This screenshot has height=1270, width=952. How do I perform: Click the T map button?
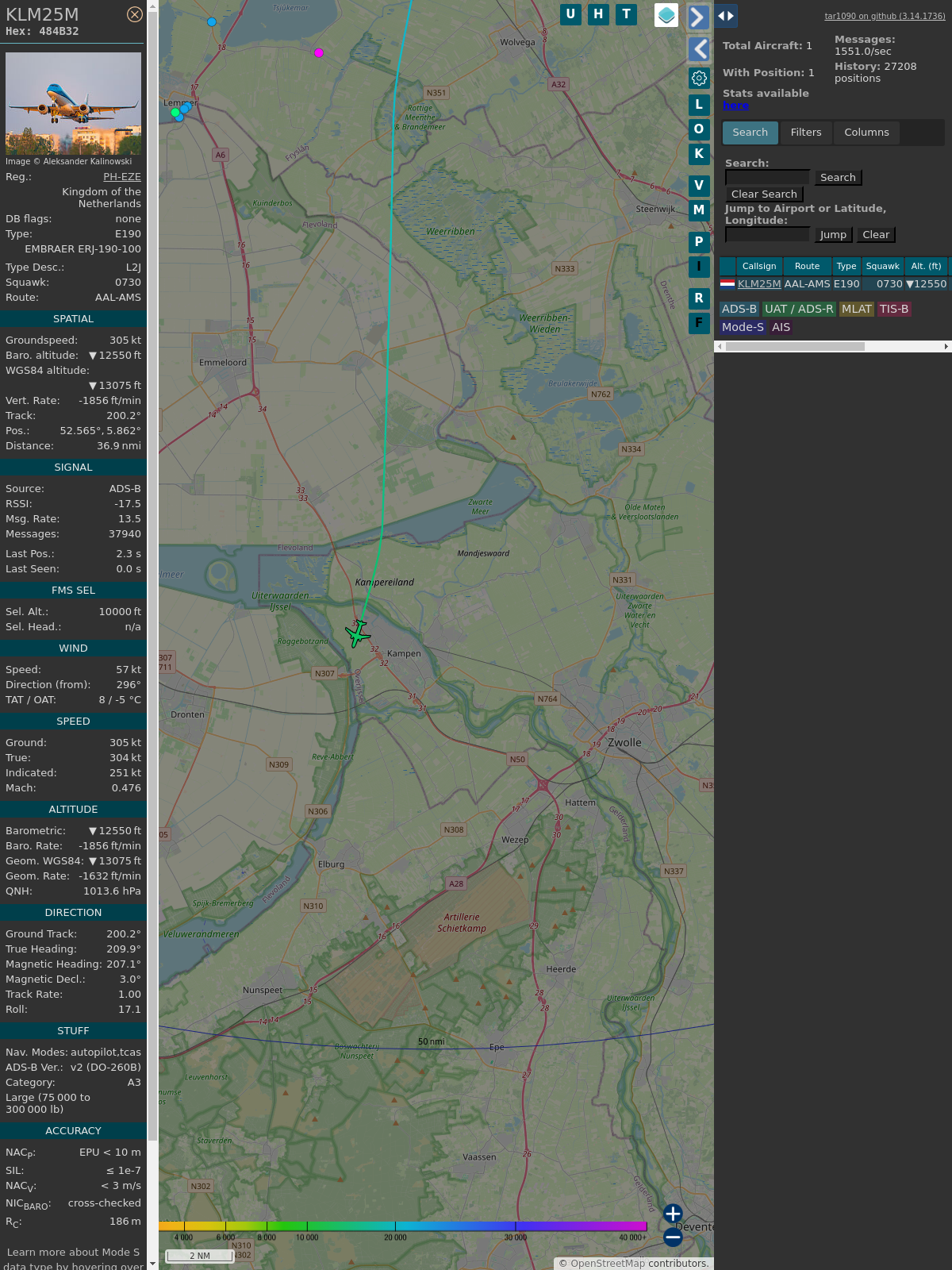(x=627, y=14)
